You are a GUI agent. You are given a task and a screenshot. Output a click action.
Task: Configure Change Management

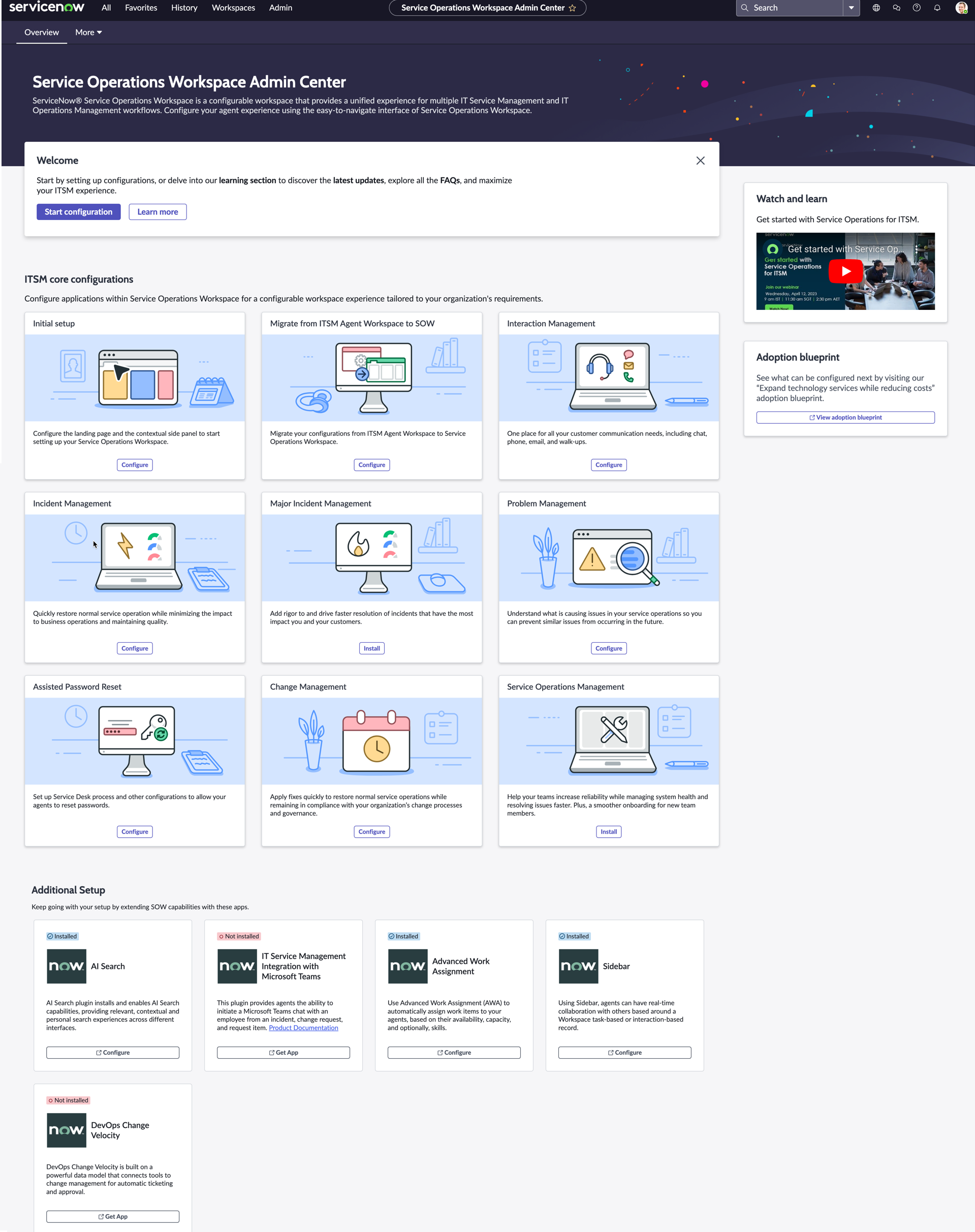coord(371,832)
